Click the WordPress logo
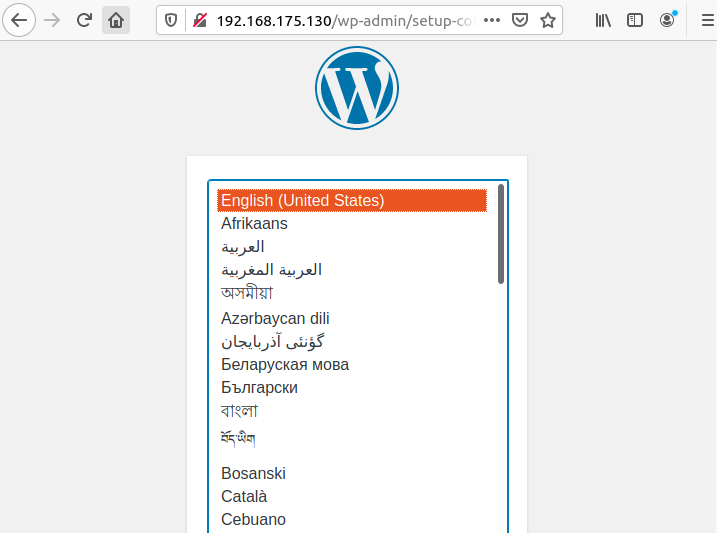 [357, 88]
